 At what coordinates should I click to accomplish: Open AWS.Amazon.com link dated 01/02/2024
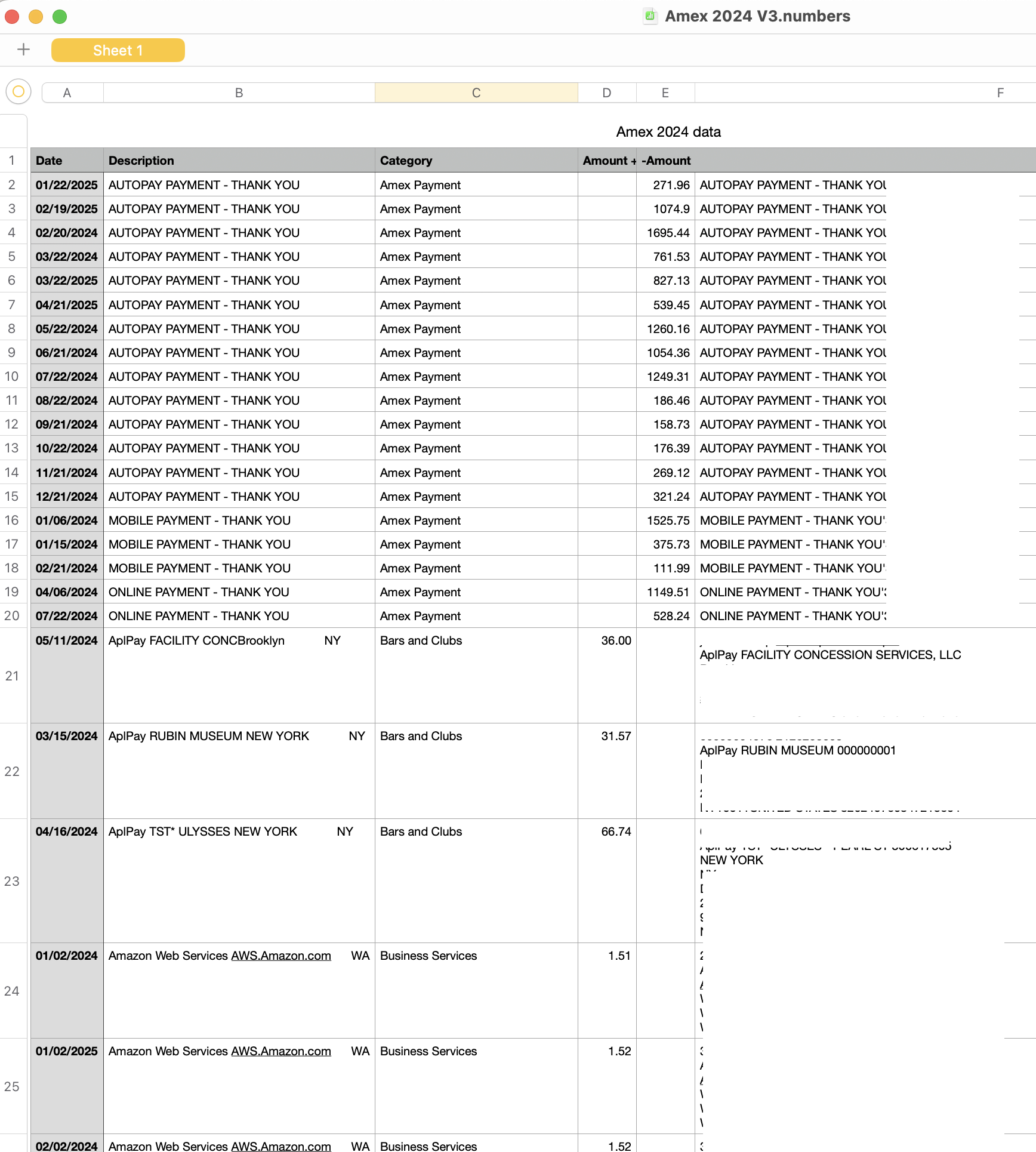280,956
